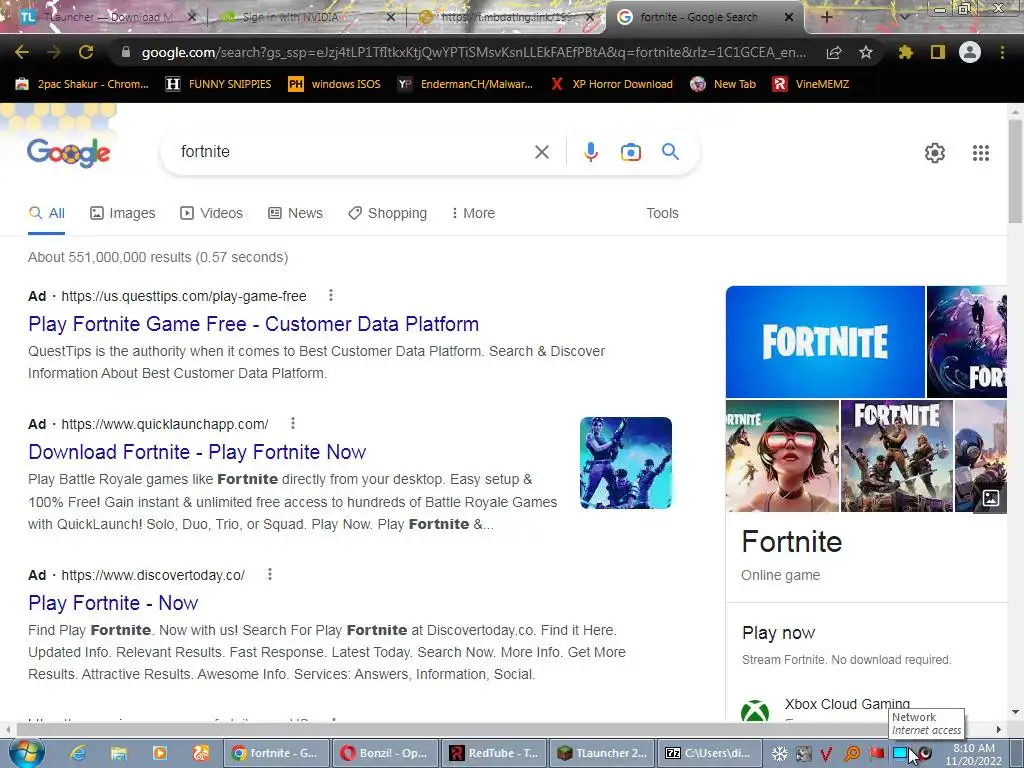Screen dimensions: 1024x768
Task: Click the magnifier search button
Action: click(671, 152)
